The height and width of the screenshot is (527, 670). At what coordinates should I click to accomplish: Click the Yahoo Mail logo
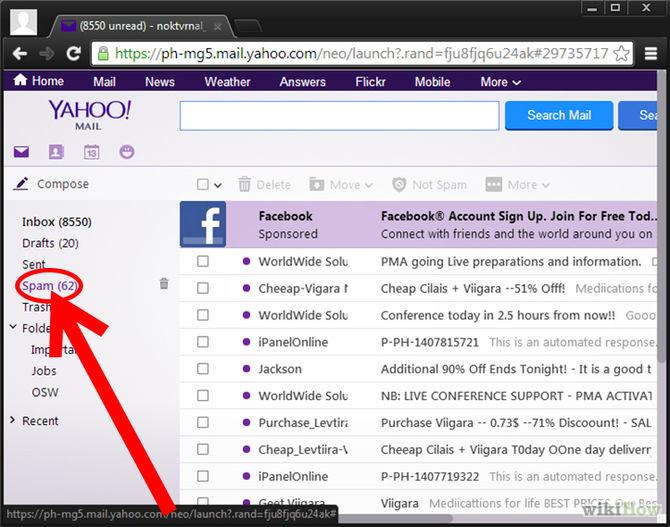coord(90,115)
